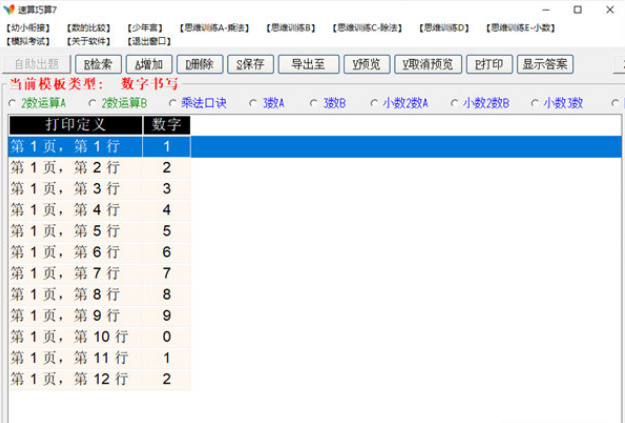Click the A增加 add button

149,64
